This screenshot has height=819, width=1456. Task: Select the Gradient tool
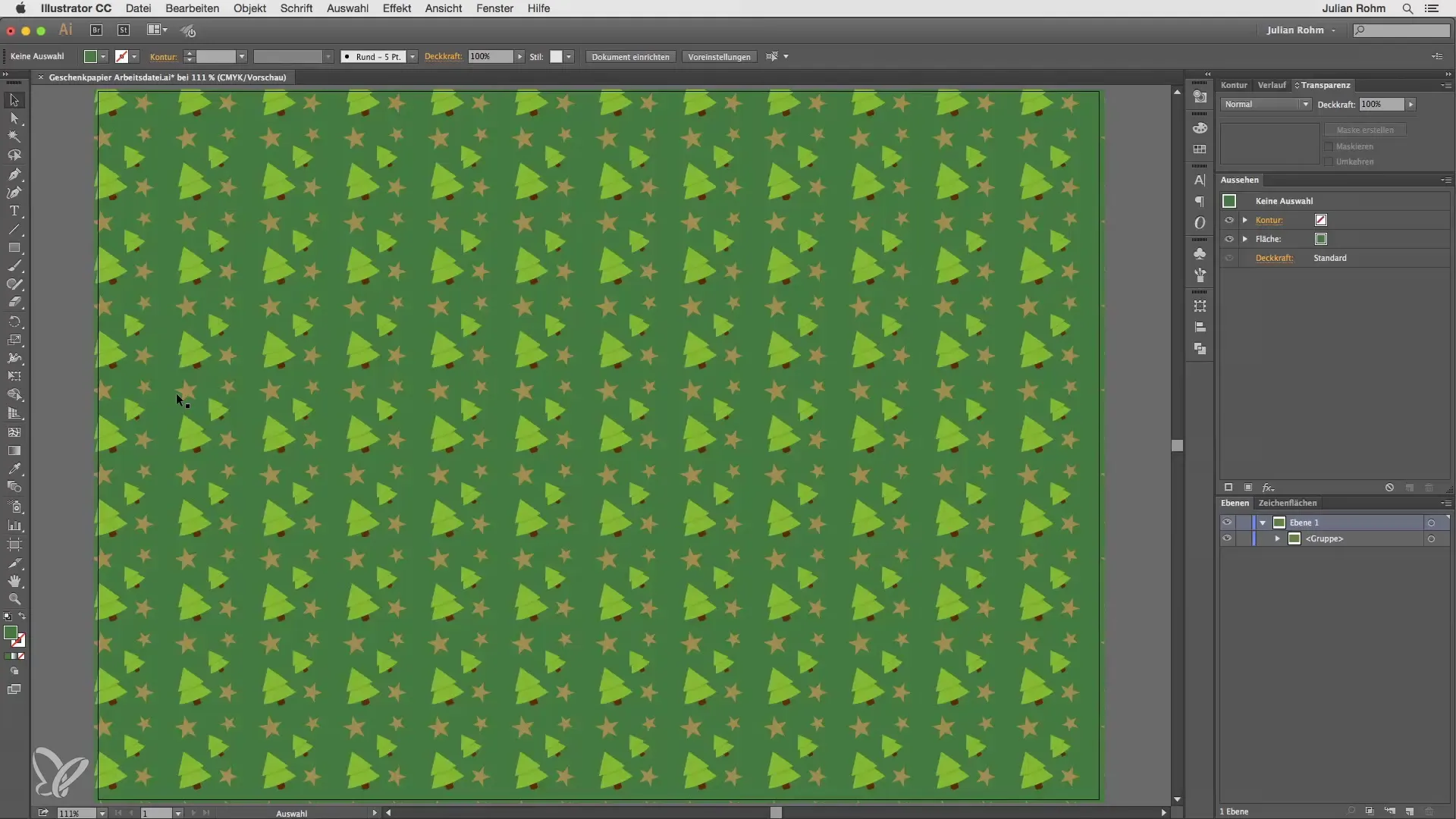click(14, 450)
